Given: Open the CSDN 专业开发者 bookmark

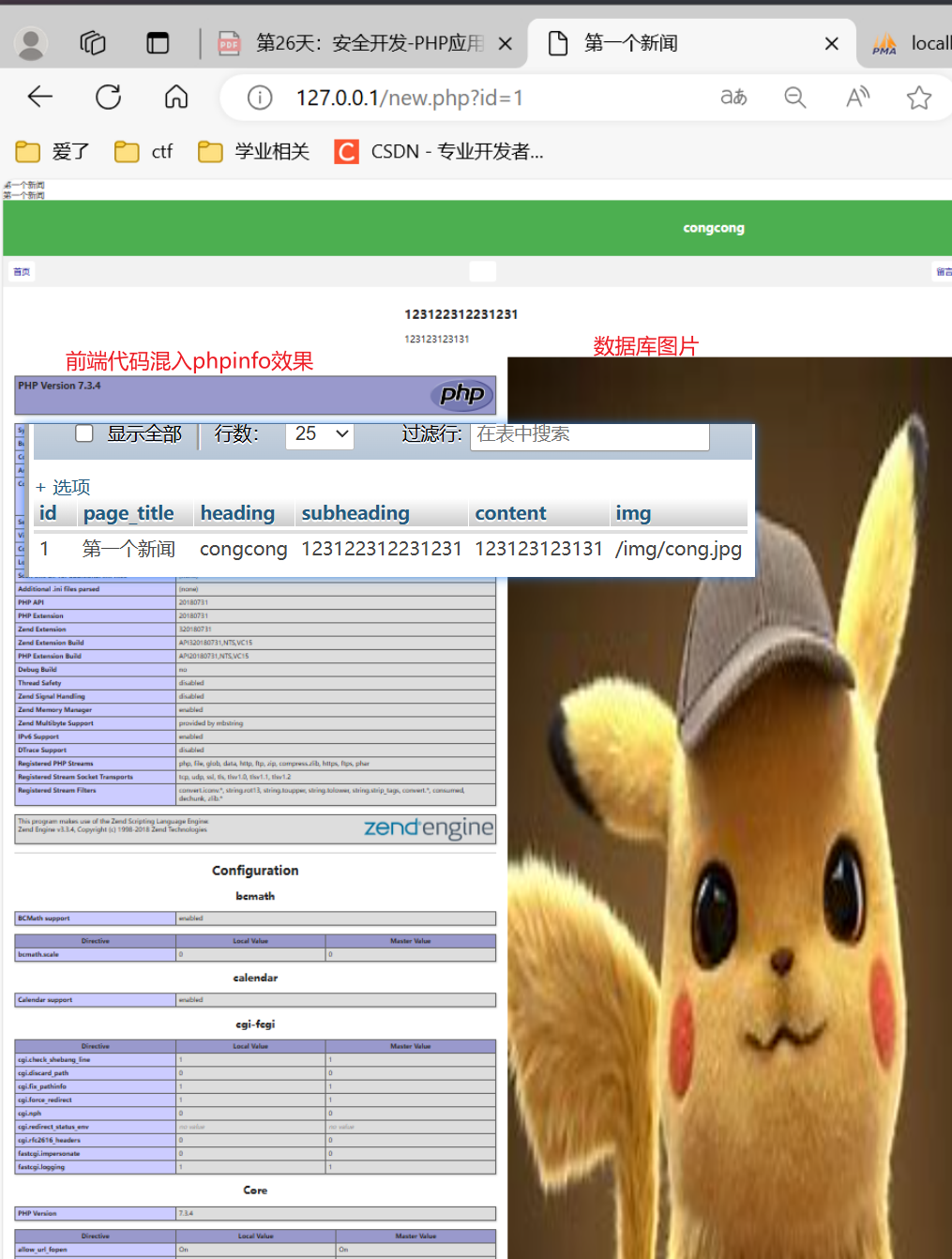Looking at the screenshot, I should pyautogui.click(x=439, y=151).
